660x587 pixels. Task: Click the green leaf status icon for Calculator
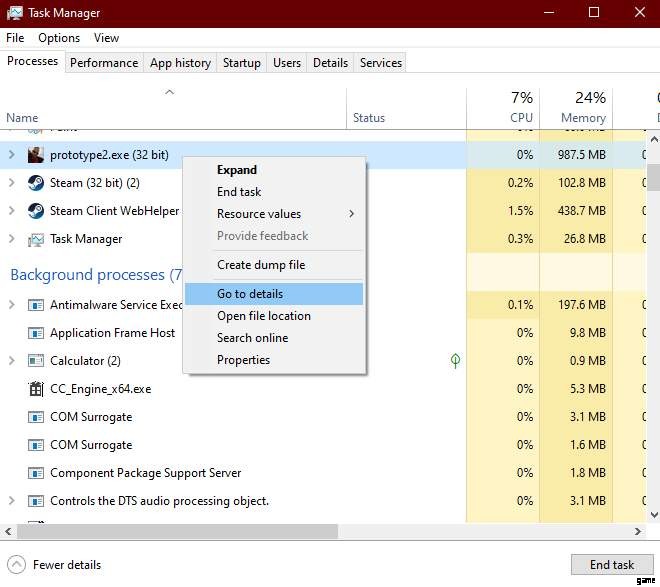click(x=455, y=361)
